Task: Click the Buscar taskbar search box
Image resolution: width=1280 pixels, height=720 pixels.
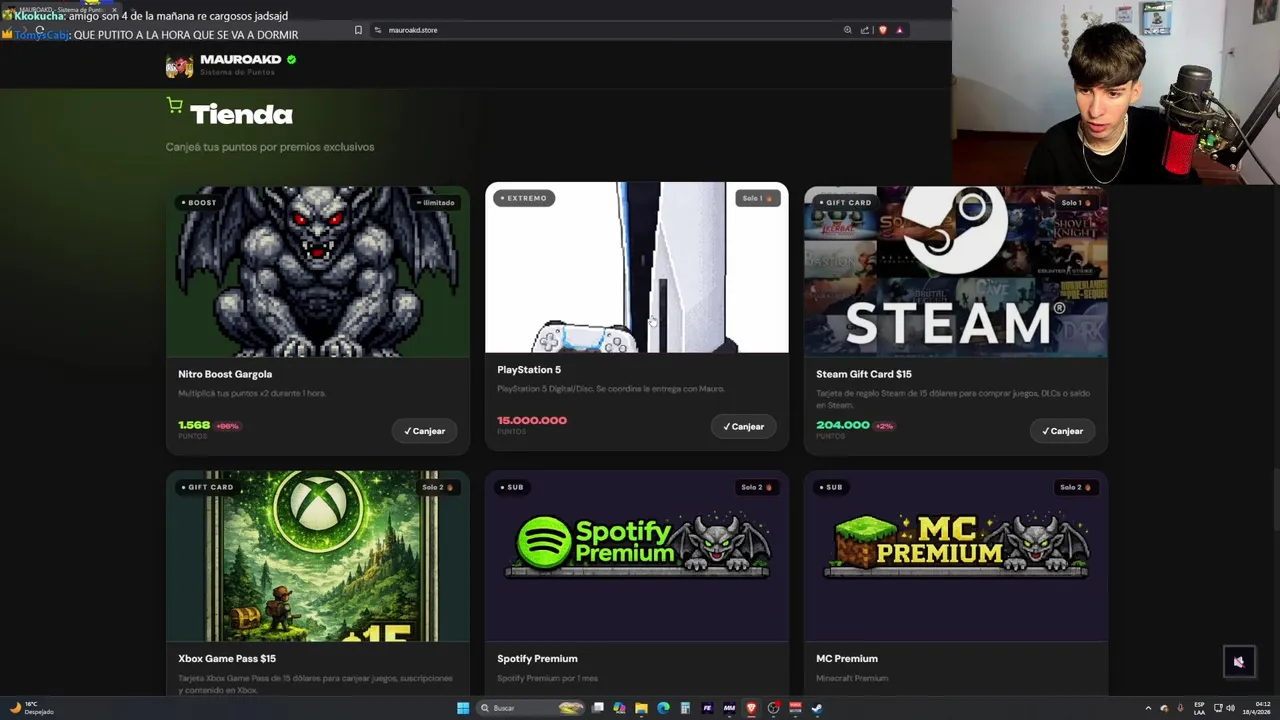Action: coord(530,708)
